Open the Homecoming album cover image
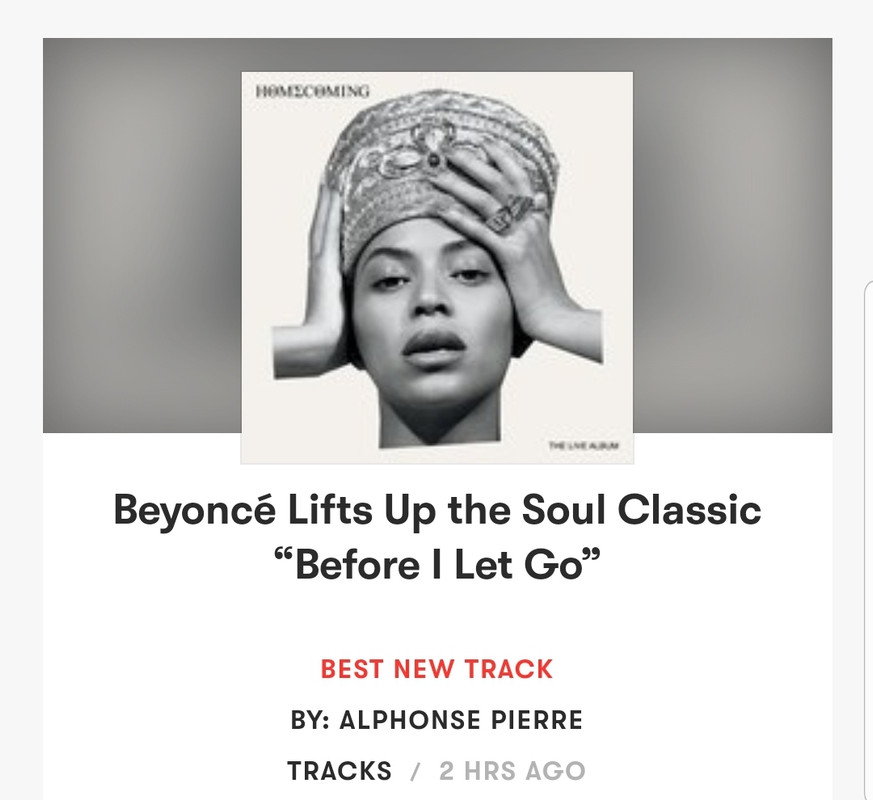Image resolution: width=873 pixels, height=800 pixels. click(x=437, y=268)
